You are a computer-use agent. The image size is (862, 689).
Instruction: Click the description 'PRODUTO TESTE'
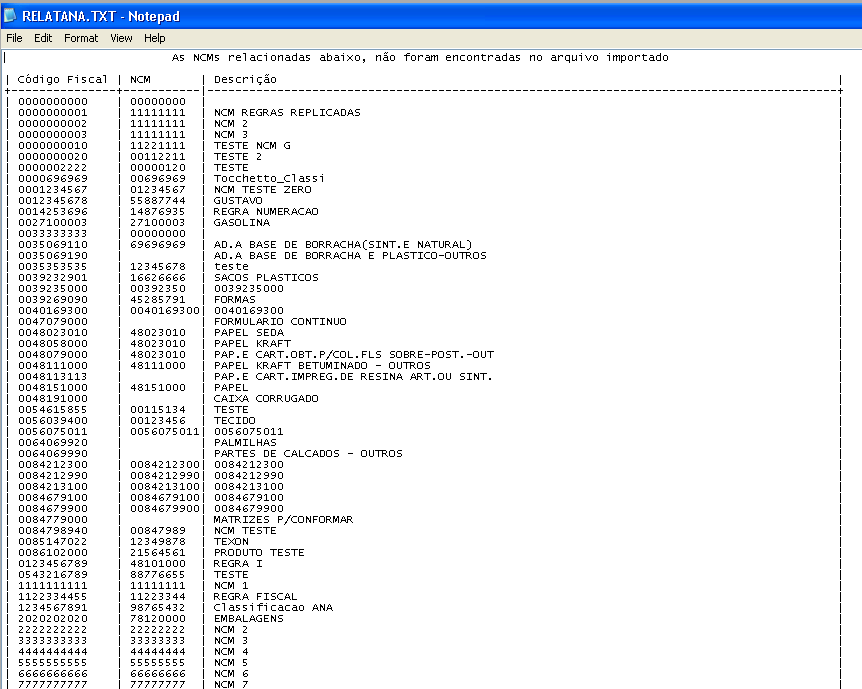pyautogui.click(x=259, y=552)
